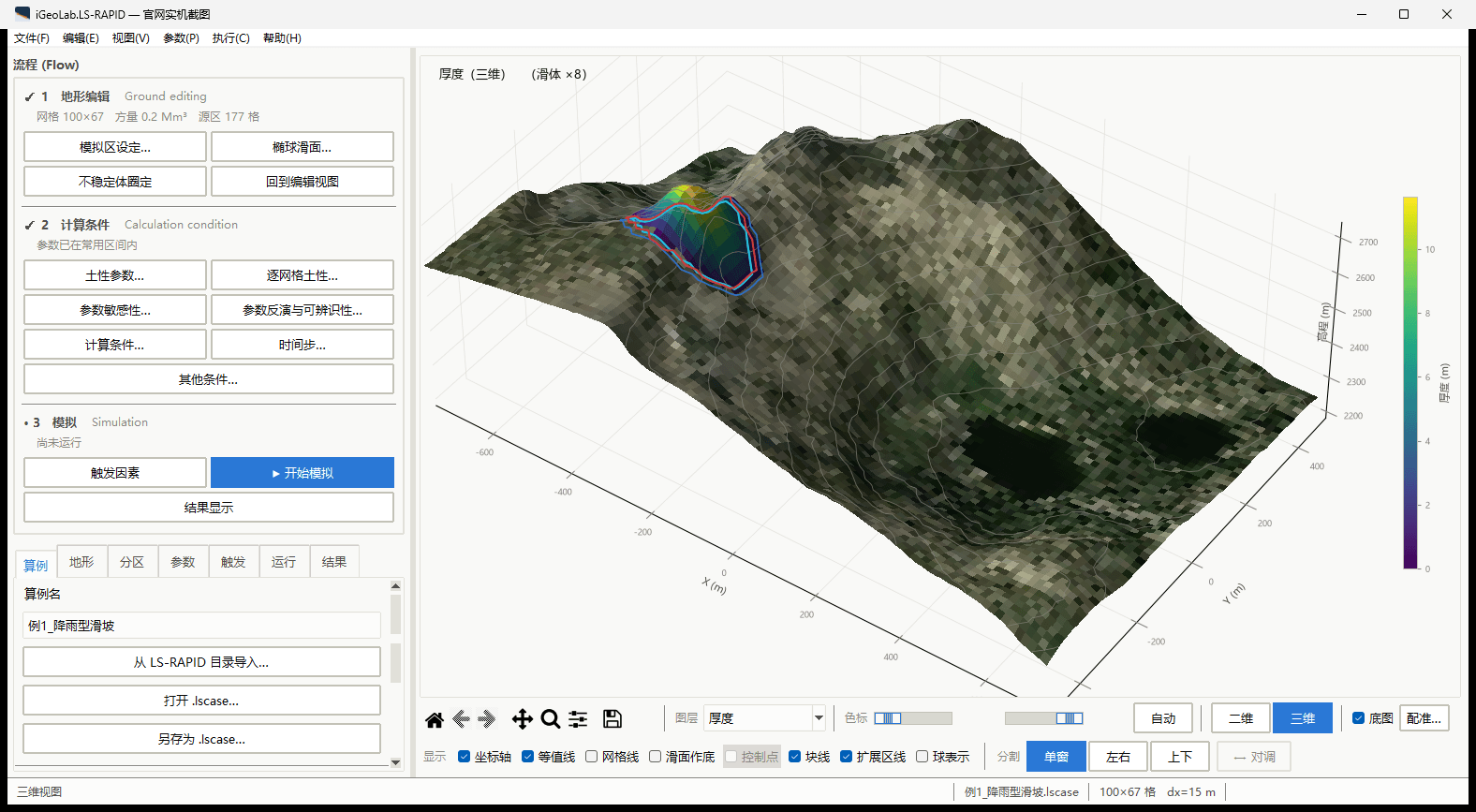Click the 不稳定体圈定 button
The width and height of the screenshot is (1476, 812).
[x=115, y=182]
